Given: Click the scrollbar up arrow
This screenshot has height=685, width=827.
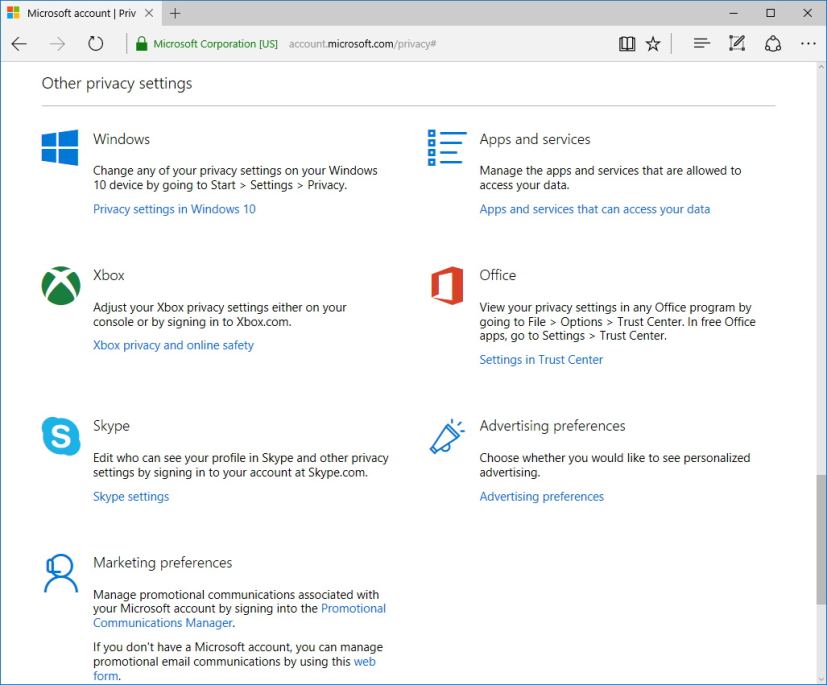Looking at the screenshot, I should coord(821,67).
